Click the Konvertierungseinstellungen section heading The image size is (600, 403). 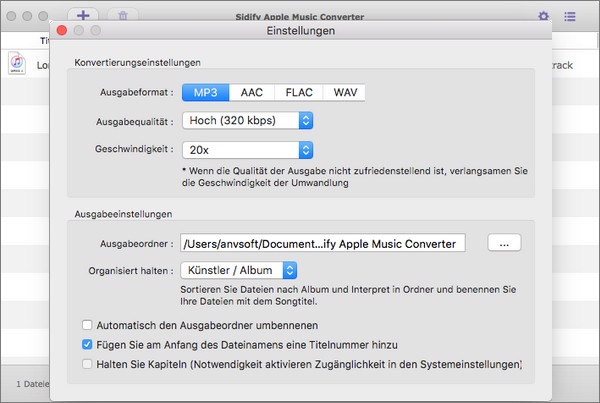137,62
